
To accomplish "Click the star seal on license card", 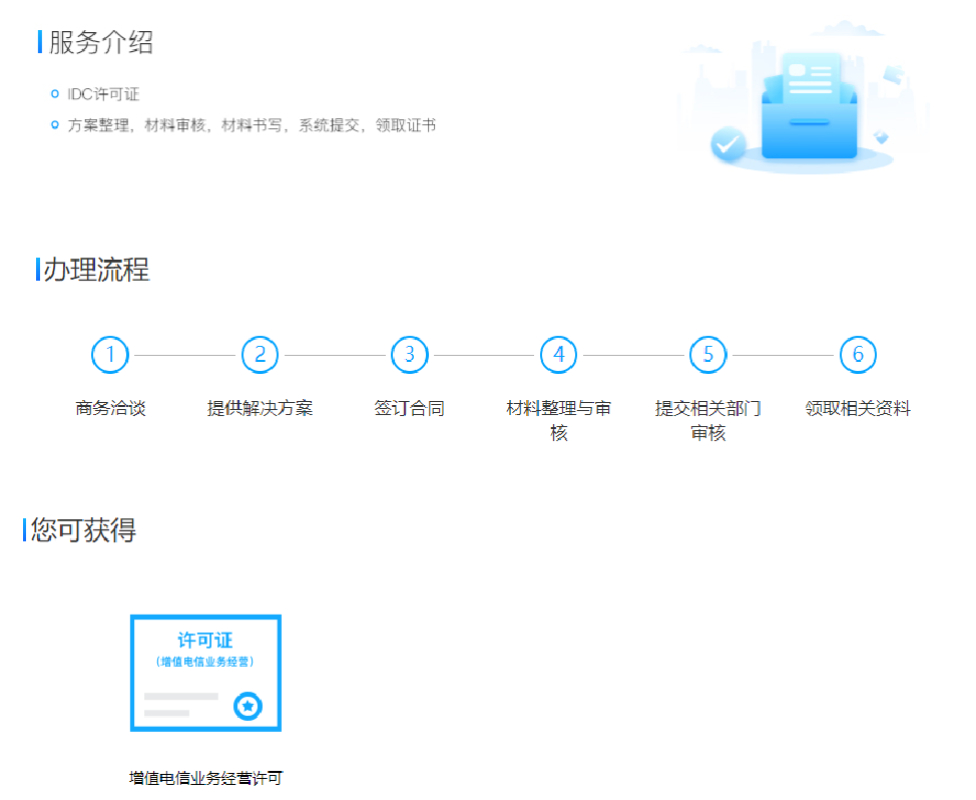I will point(247,706).
